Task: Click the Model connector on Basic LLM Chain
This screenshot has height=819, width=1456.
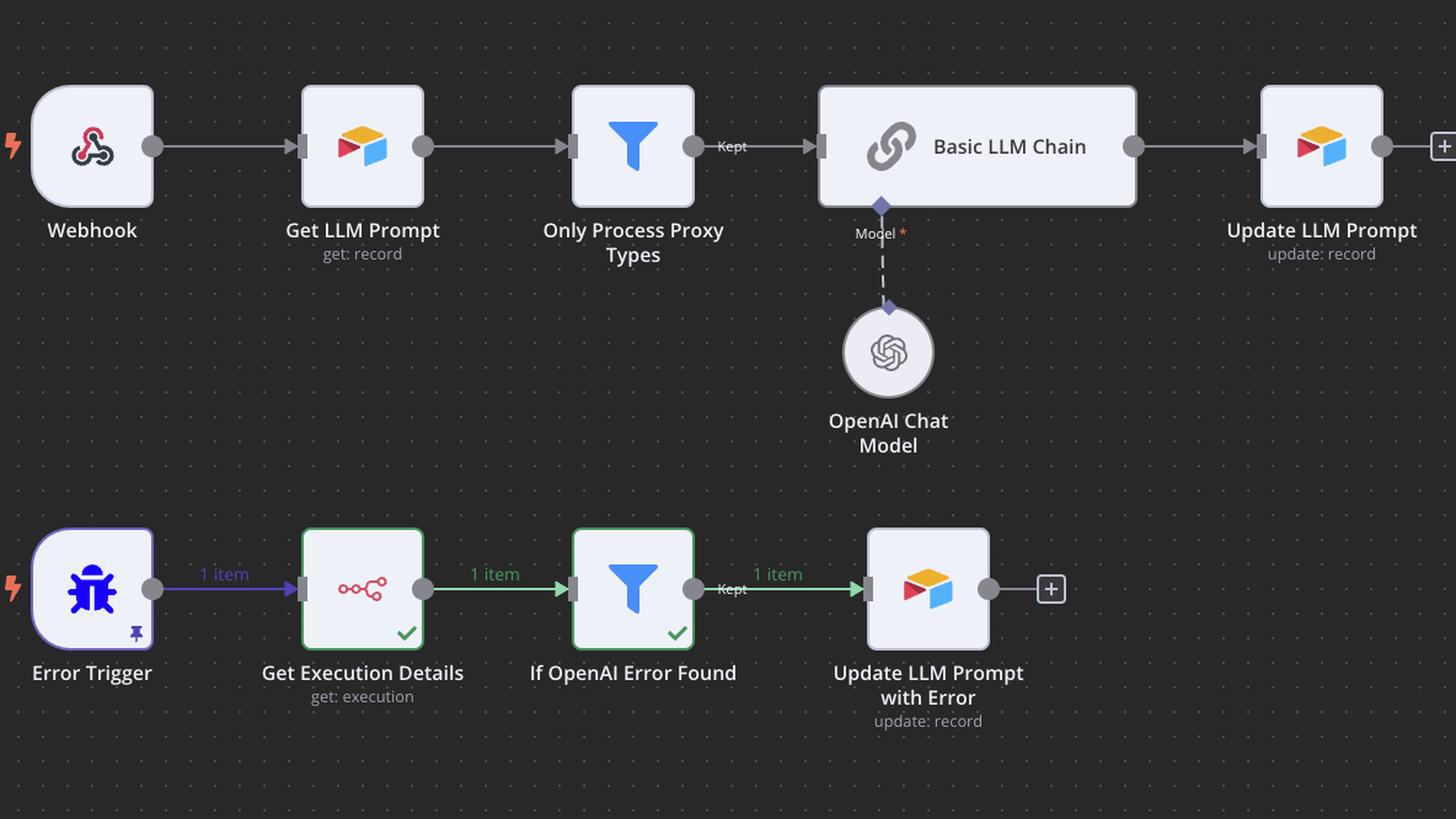Action: 881,206
